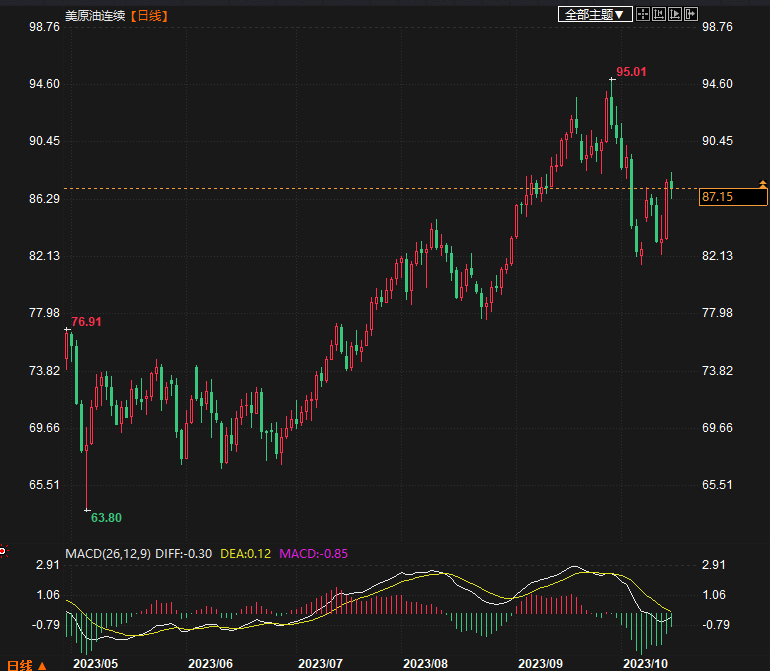Click the chart playback icon in top toolbar
Screen dimensions: 770x671
coord(673,14)
